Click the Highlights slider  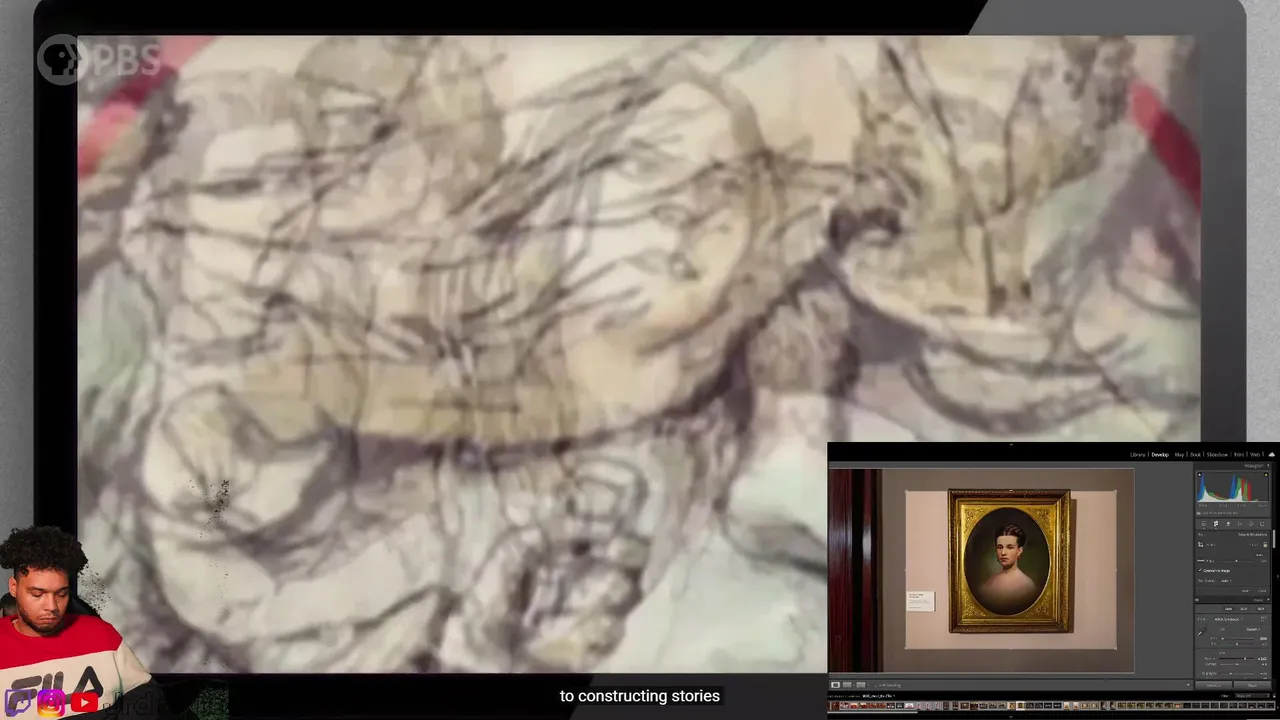1237,674
